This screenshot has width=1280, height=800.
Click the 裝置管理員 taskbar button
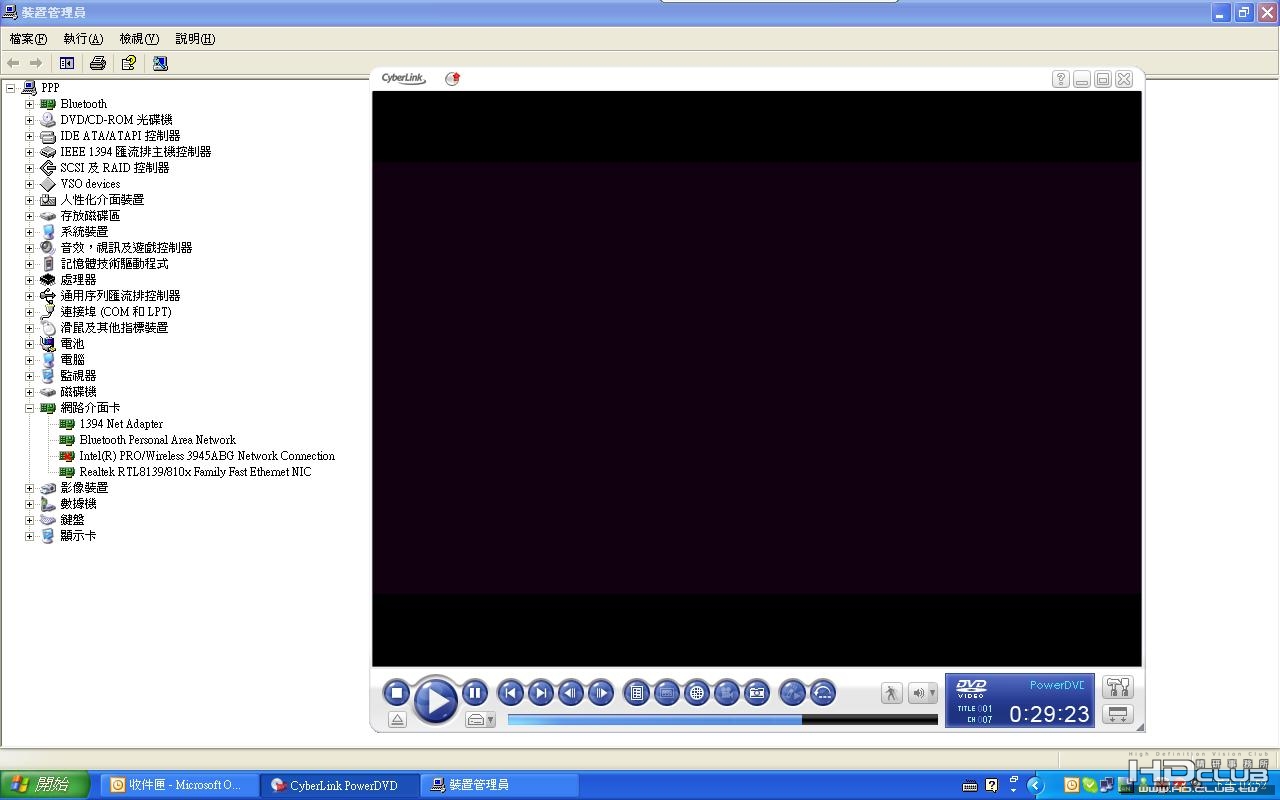500,785
